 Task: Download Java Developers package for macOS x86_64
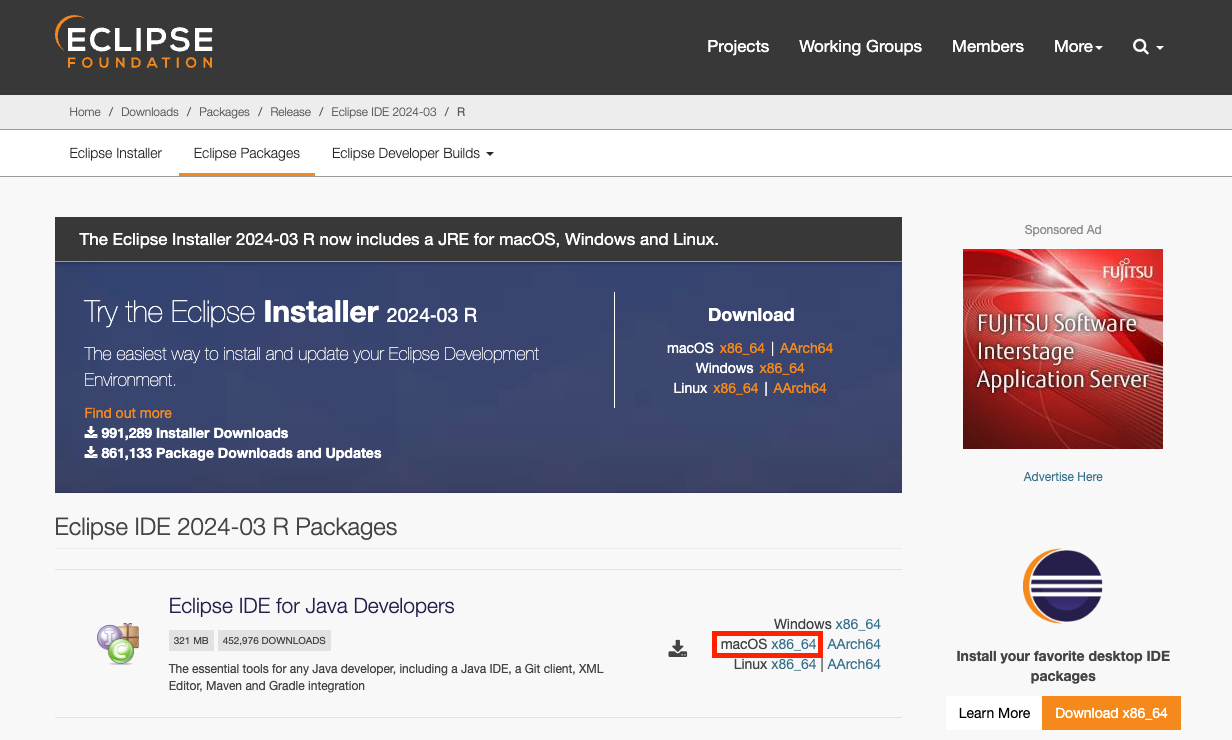click(794, 644)
